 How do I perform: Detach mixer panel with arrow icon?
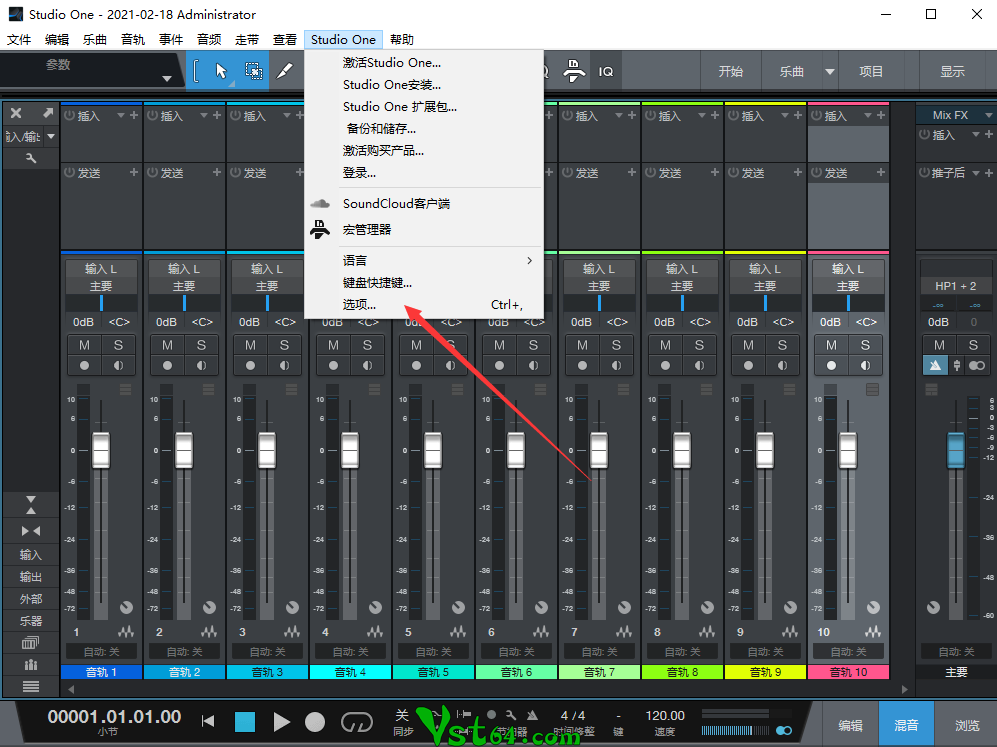pos(48,113)
